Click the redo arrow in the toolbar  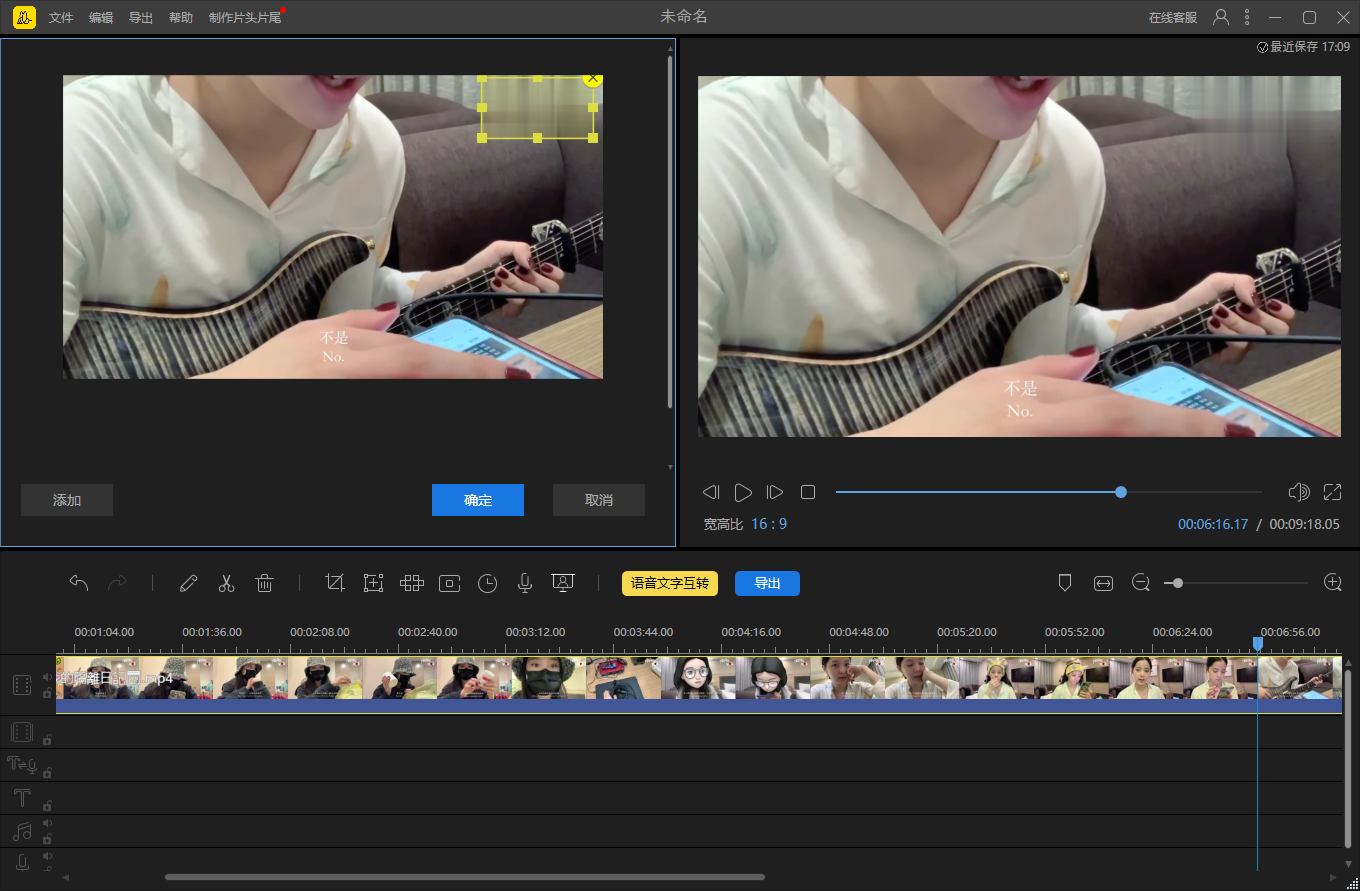click(x=117, y=583)
